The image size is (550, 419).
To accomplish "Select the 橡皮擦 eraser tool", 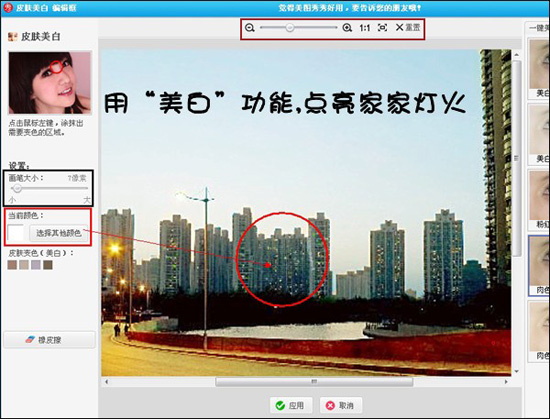I will pos(49,340).
